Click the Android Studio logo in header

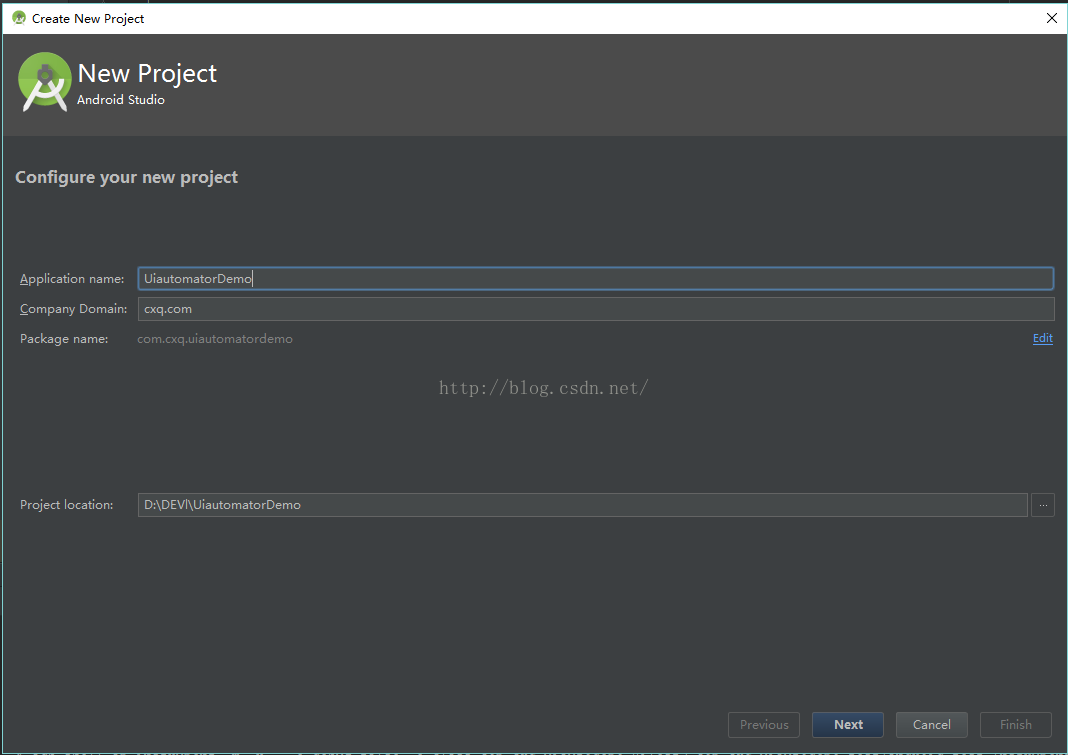click(44, 82)
